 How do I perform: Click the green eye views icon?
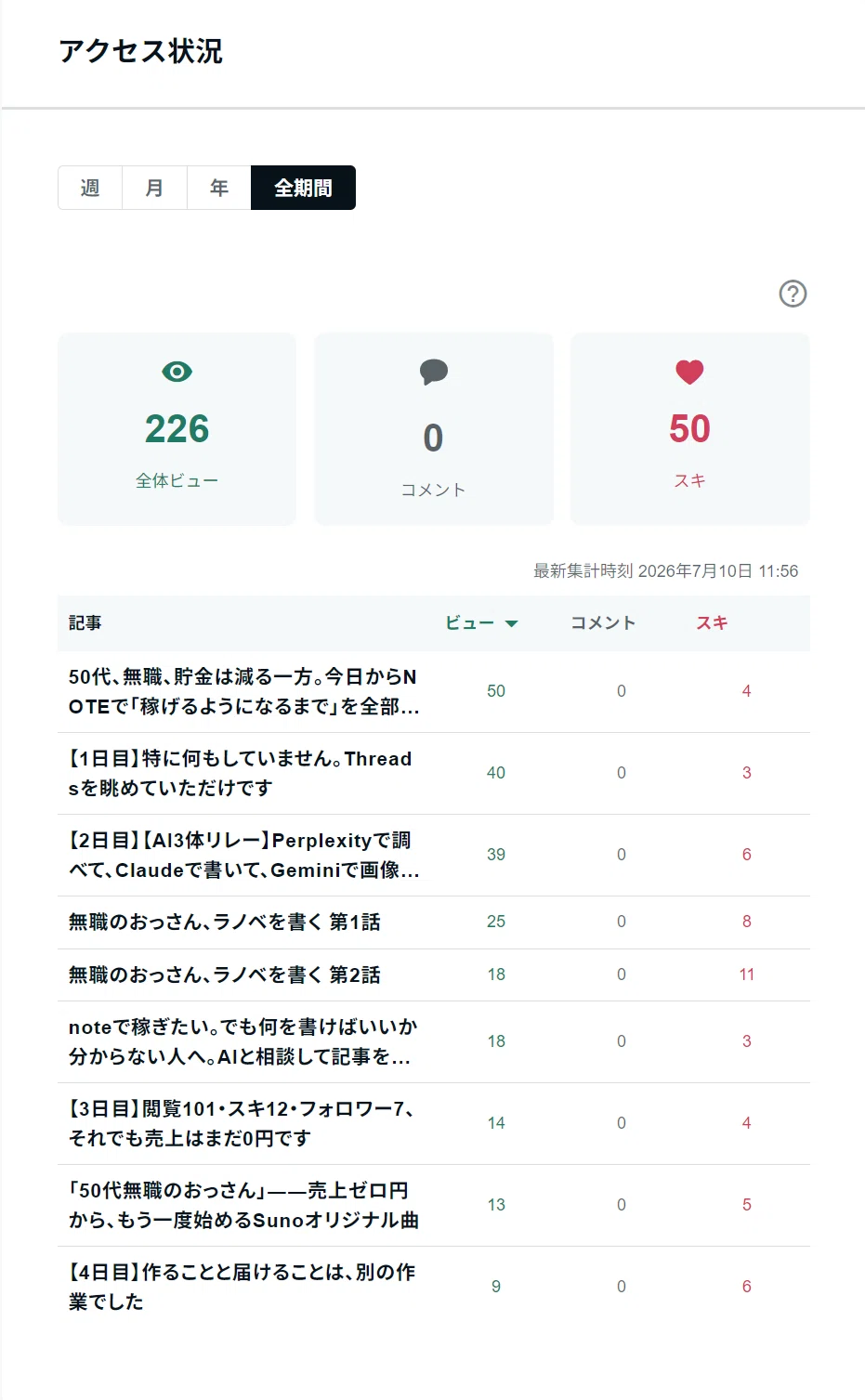[x=177, y=372]
